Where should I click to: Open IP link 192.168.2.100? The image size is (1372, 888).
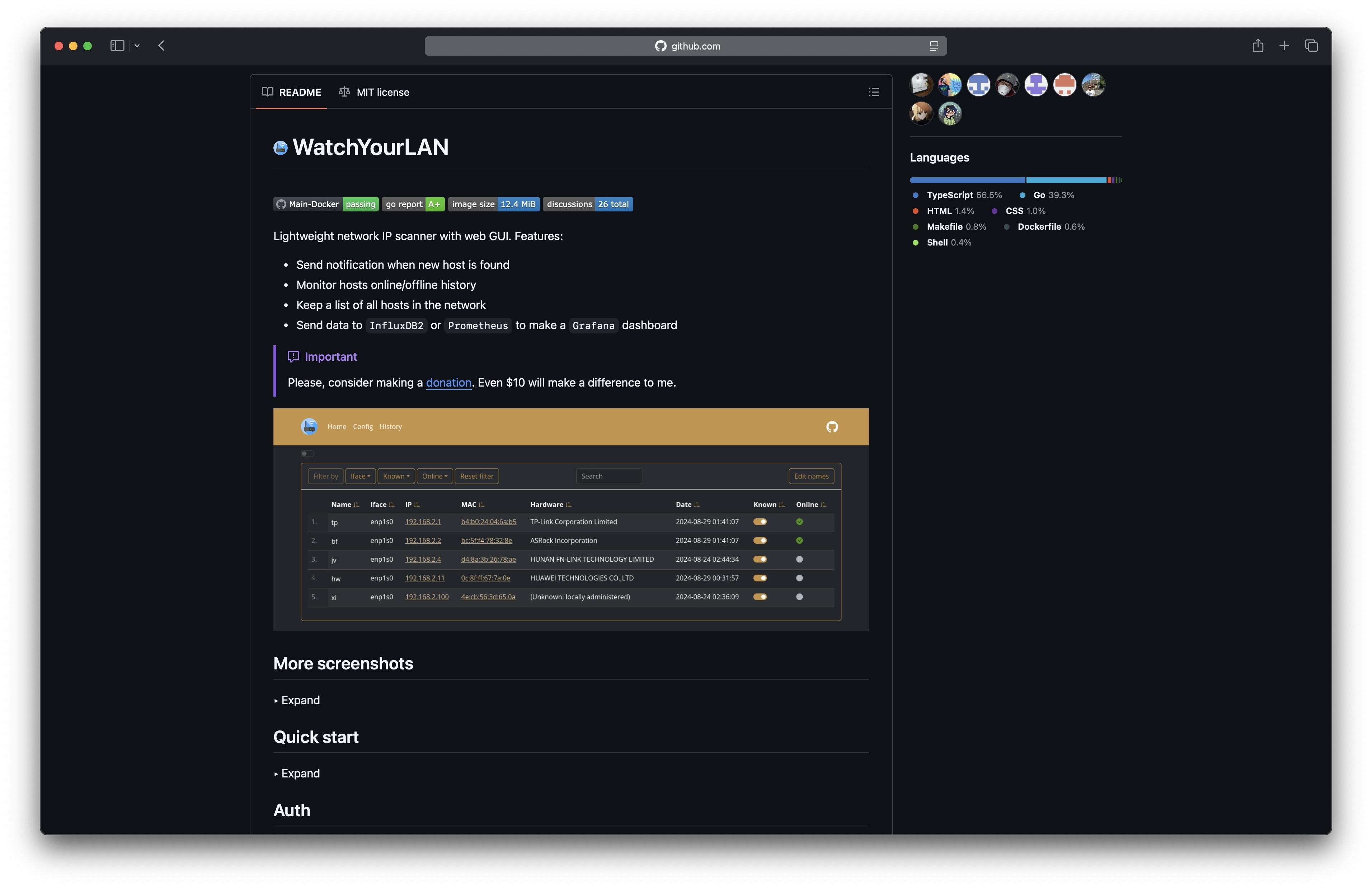point(426,597)
